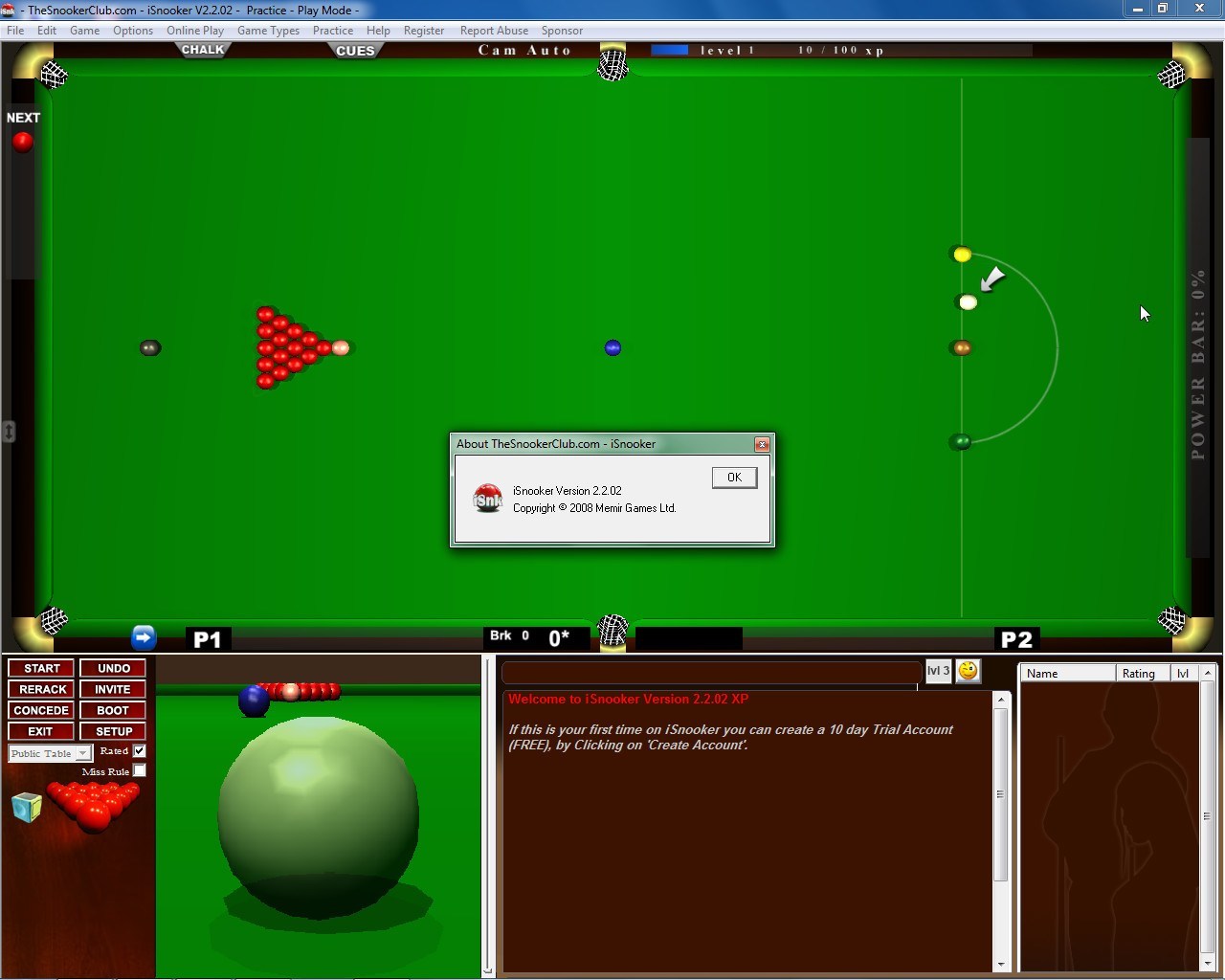Open the Game menu
Screen dimensions: 1225x980
coord(84,31)
